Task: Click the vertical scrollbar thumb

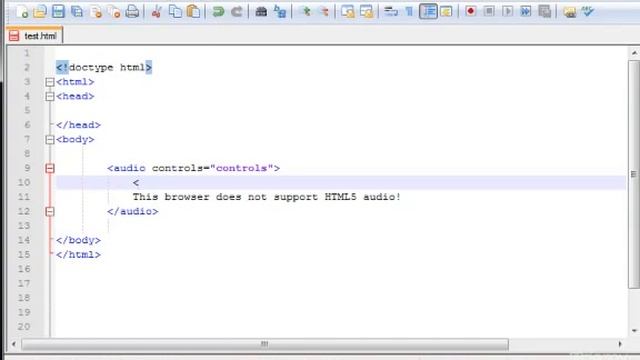Action: pyautogui.click(x=634, y=174)
